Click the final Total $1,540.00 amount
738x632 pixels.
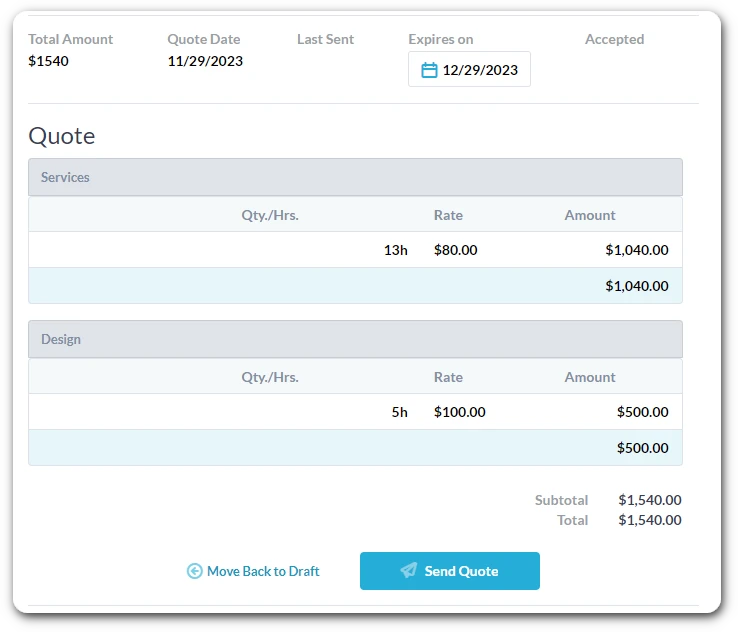[649, 520]
